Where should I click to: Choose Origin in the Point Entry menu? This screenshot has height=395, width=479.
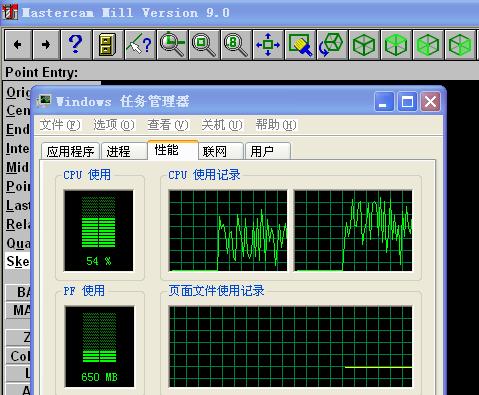[x=18, y=92]
